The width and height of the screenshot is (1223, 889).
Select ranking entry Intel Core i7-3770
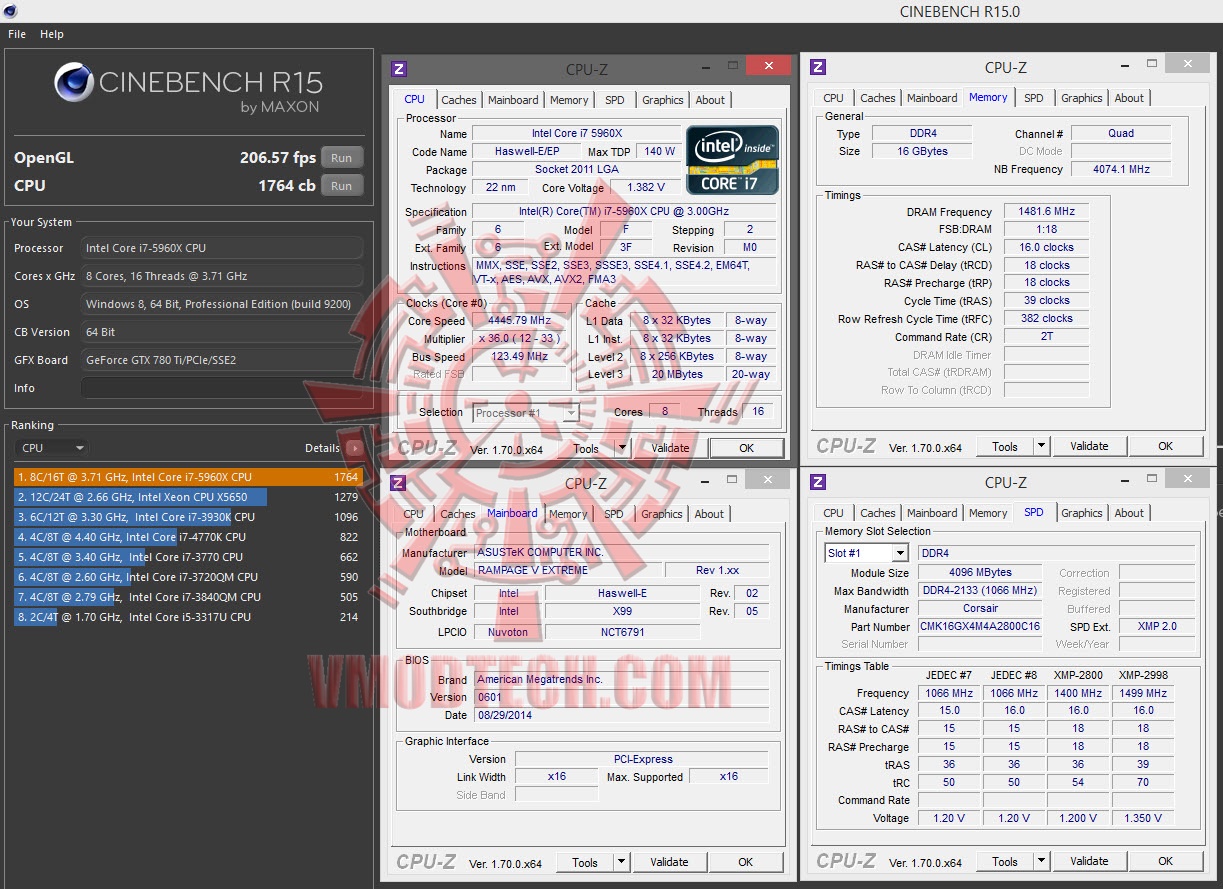(x=188, y=557)
